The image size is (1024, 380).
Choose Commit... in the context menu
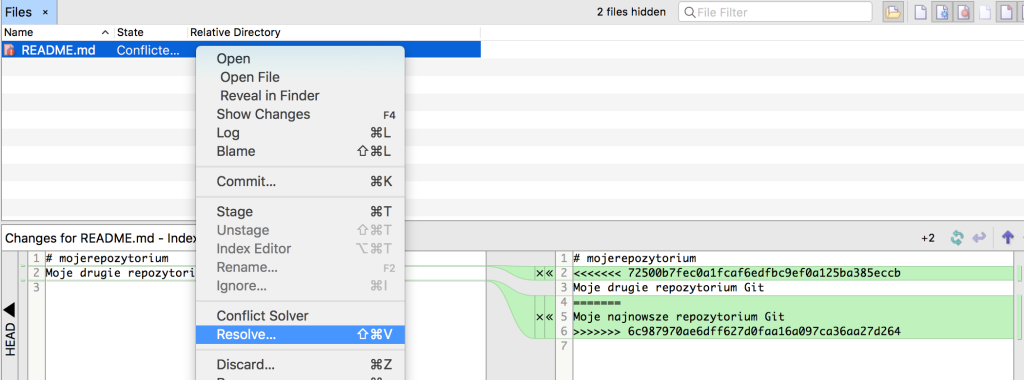coord(300,182)
